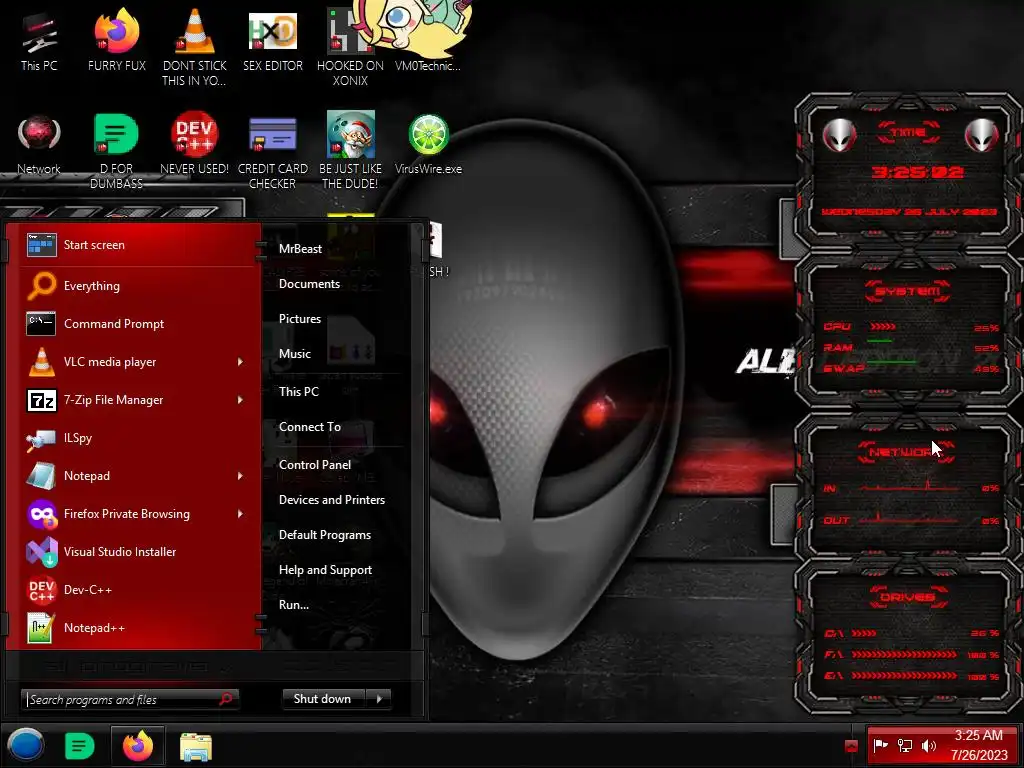
Task: Open the Shut down options arrow
Action: pyautogui.click(x=379, y=699)
